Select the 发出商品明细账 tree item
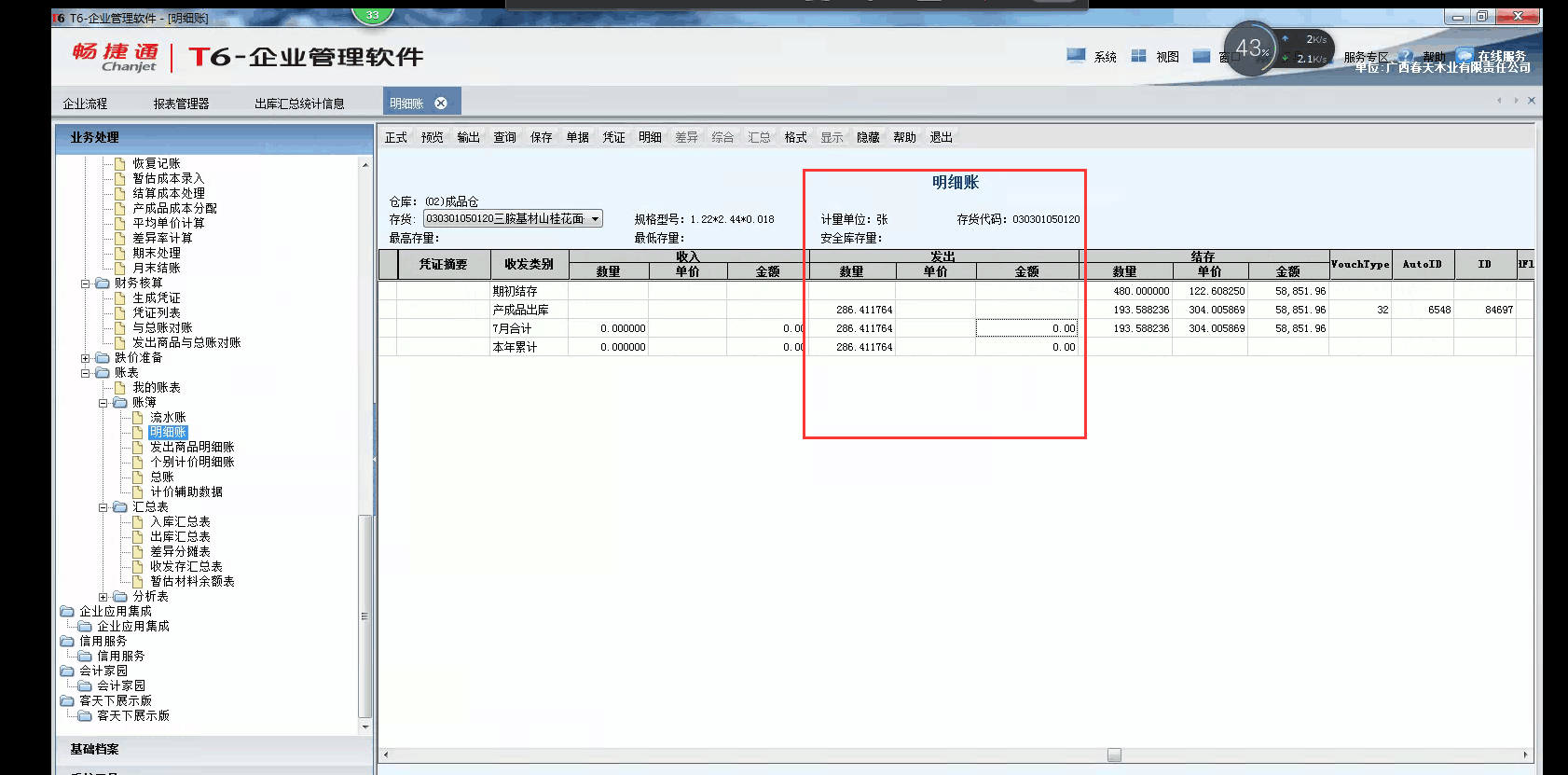Screen dimensions: 1568x775 pos(192,447)
